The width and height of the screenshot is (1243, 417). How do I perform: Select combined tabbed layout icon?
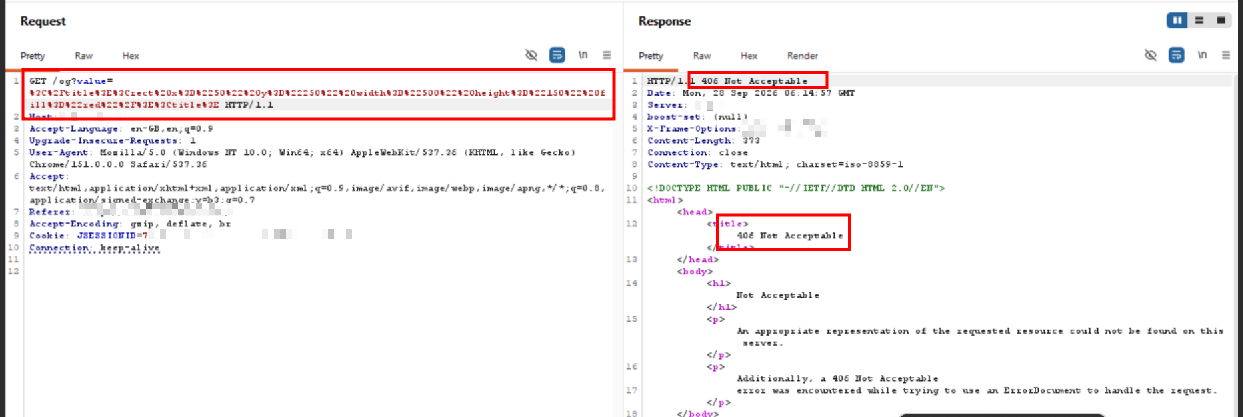pyautogui.click(x=1221, y=20)
